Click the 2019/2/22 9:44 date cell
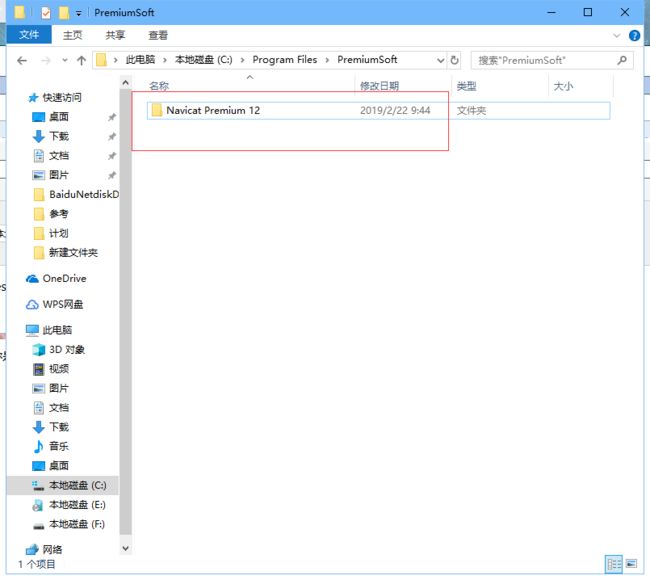Image resolution: width=650 pixels, height=580 pixels. point(395,110)
